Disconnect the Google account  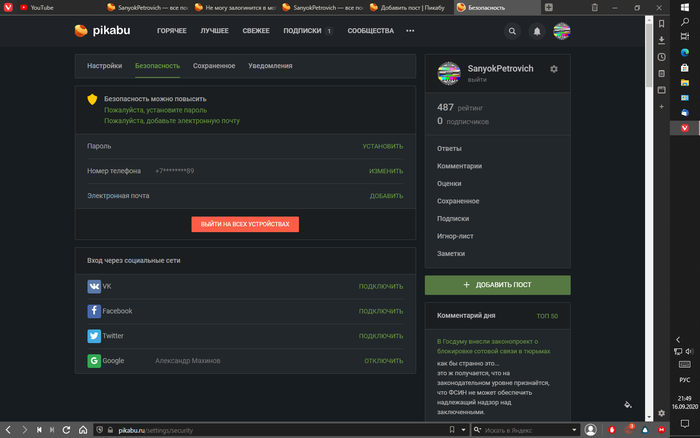pos(383,360)
